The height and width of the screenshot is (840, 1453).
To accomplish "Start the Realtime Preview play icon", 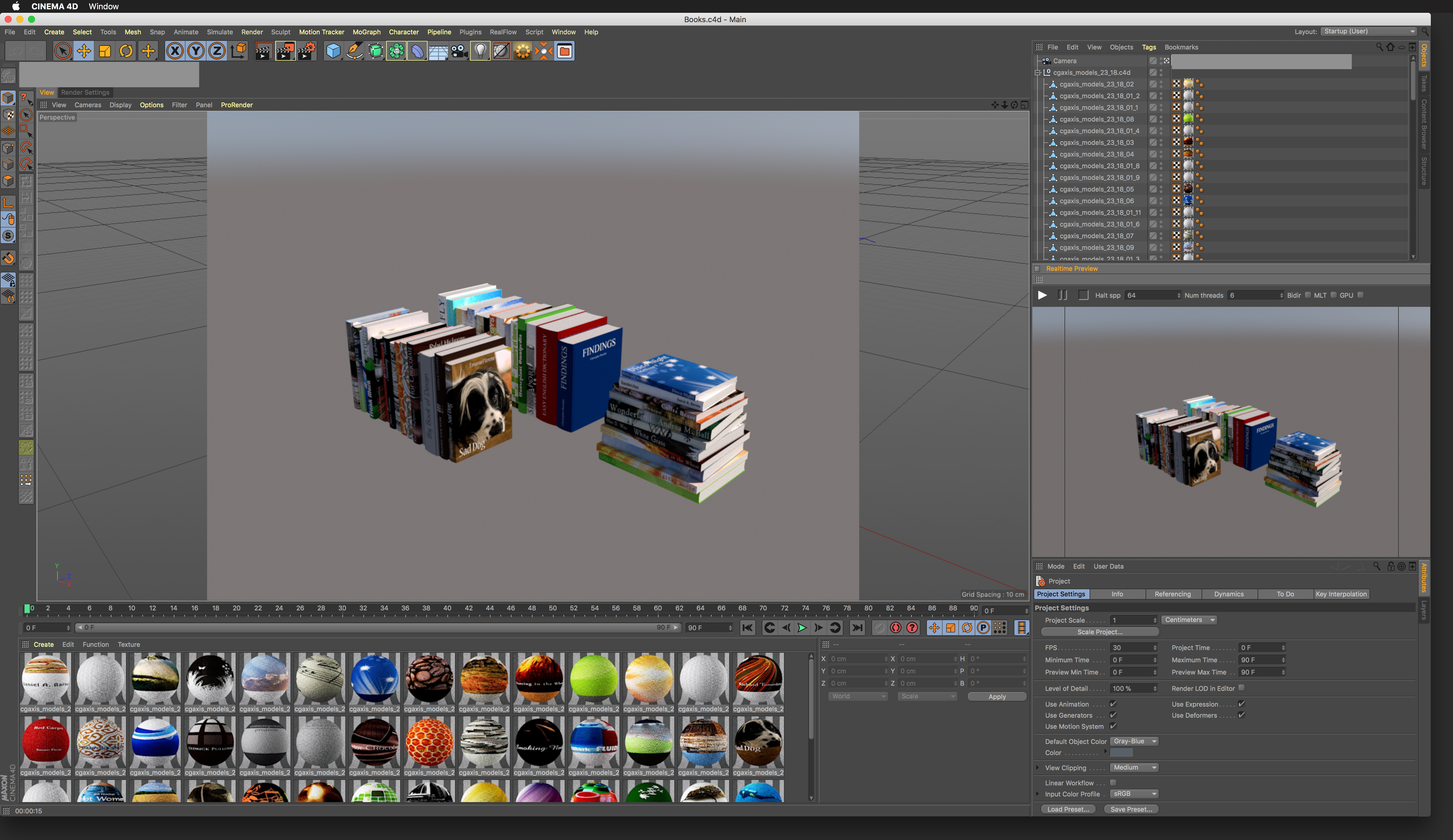I will tap(1042, 295).
